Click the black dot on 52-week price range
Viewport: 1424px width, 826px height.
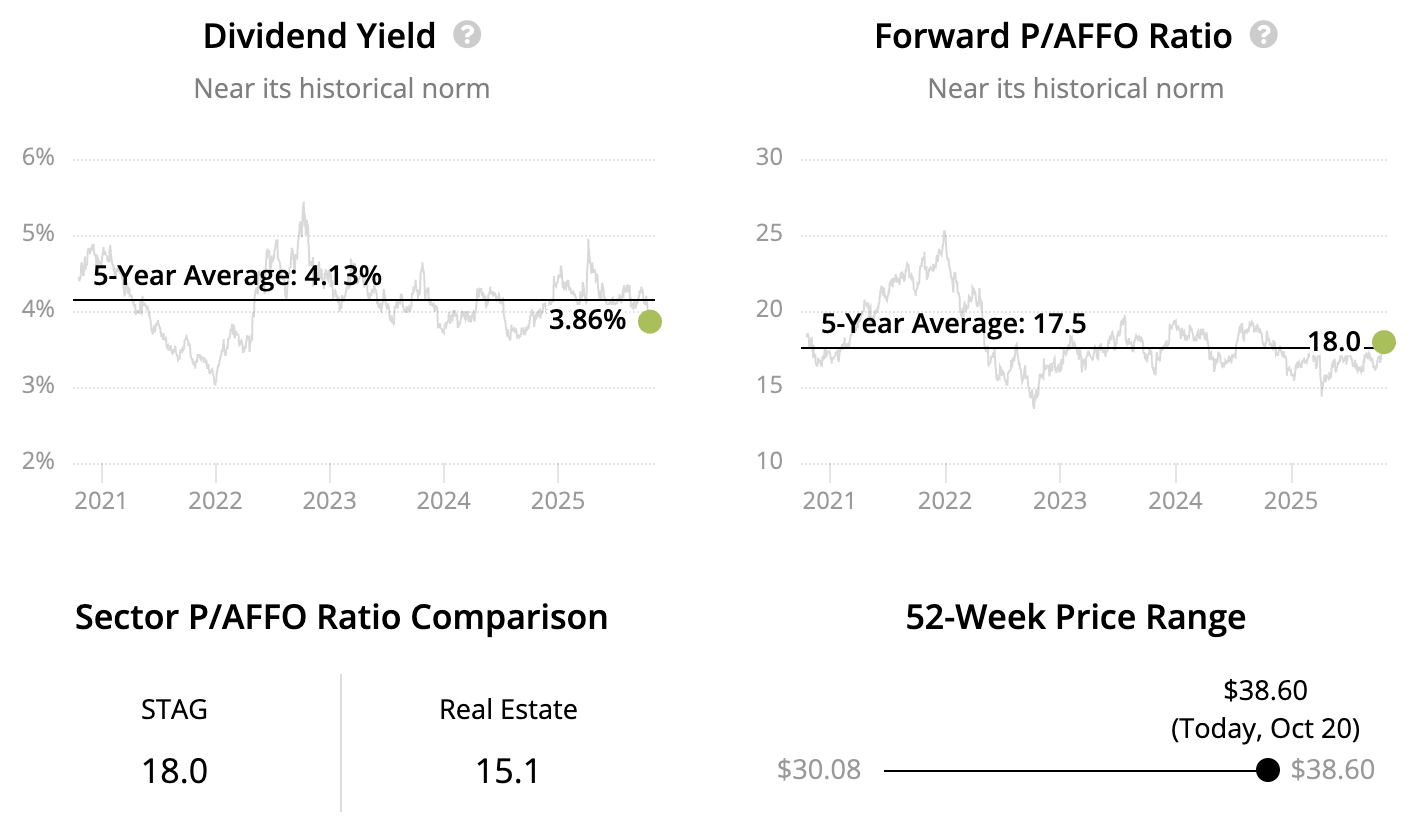[x=1267, y=770]
